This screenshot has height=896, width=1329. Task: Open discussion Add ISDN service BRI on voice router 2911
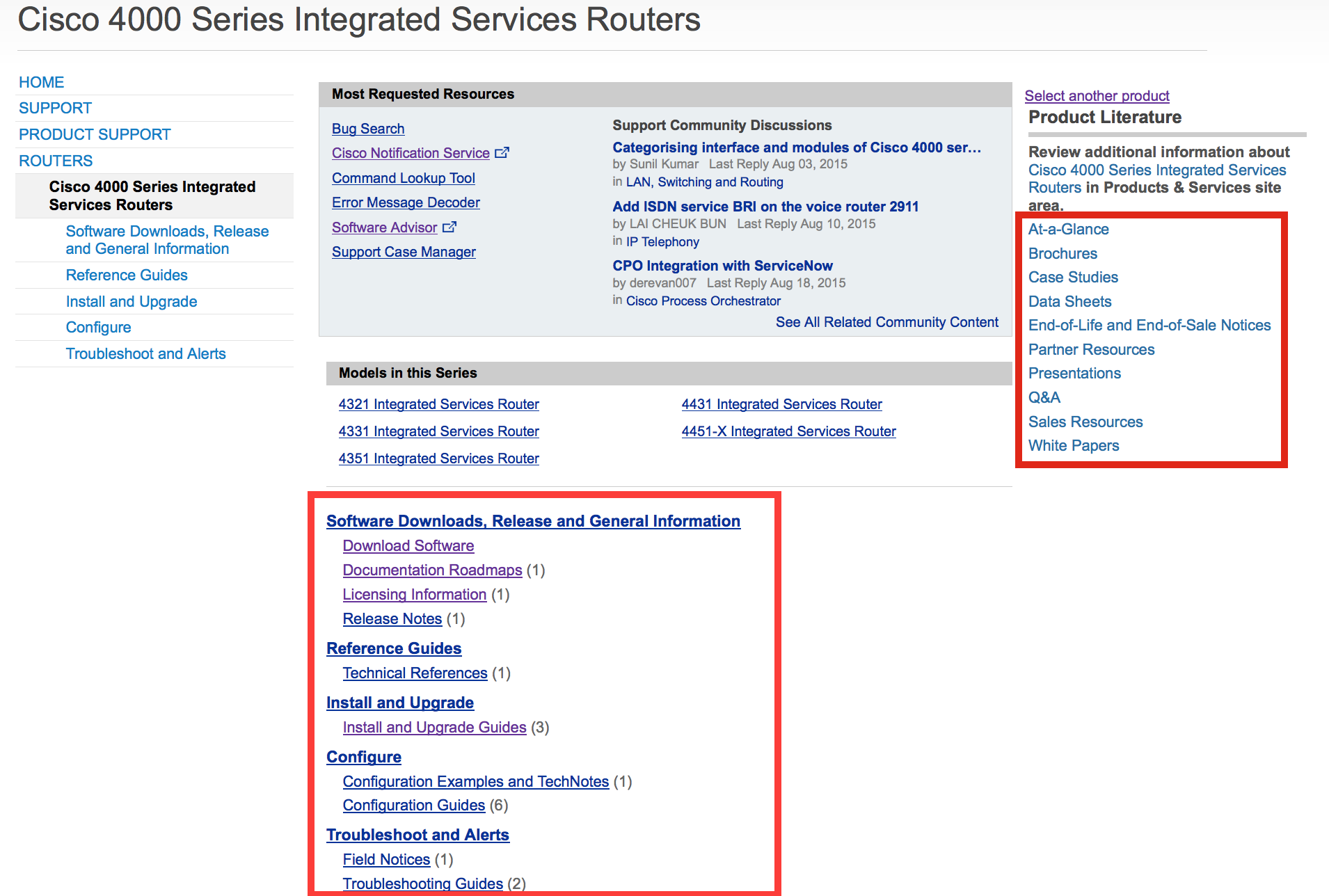pos(765,207)
